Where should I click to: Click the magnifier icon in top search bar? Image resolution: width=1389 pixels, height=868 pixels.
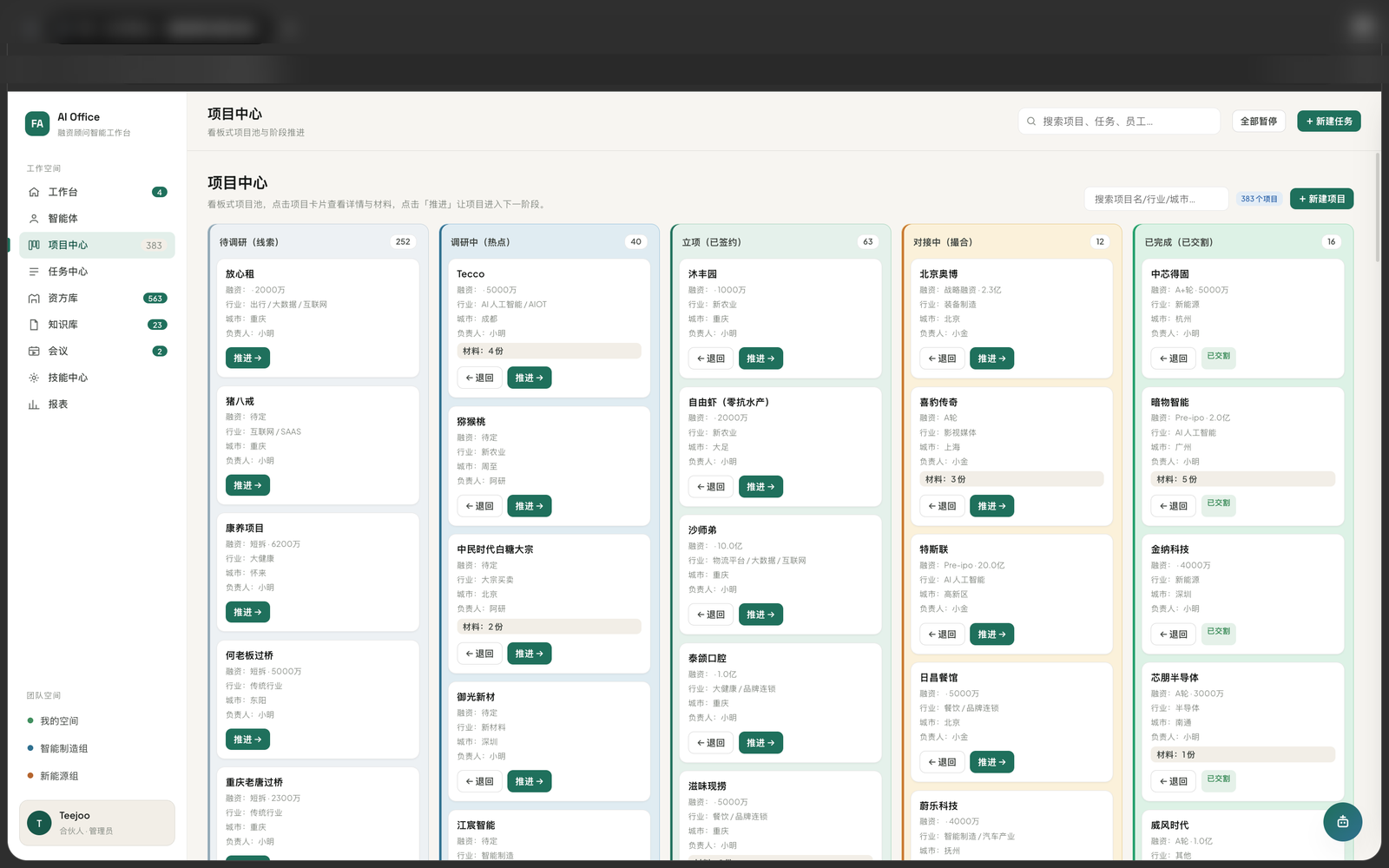1031,122
